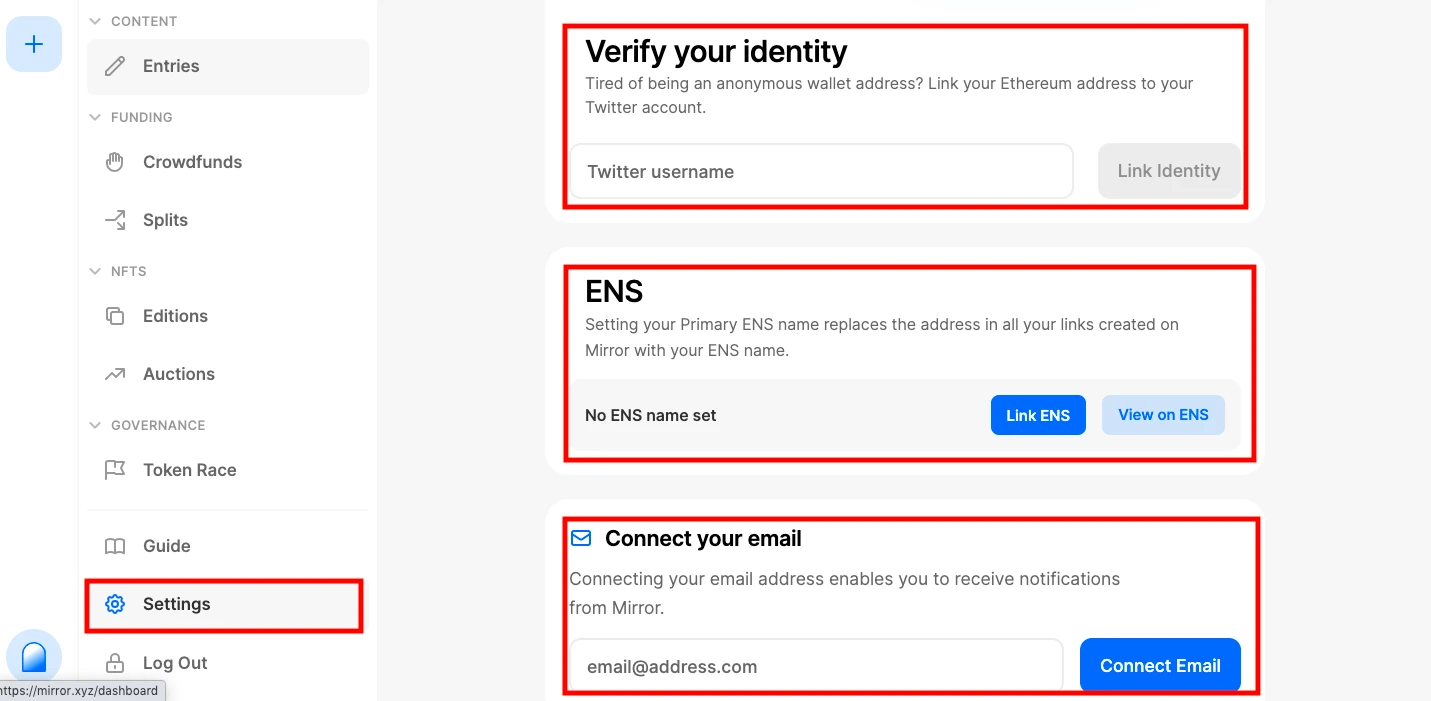This screenshot has width=1431, height=701.
Task: Click the Link ENS button
Action: [x=1038, y=415]
